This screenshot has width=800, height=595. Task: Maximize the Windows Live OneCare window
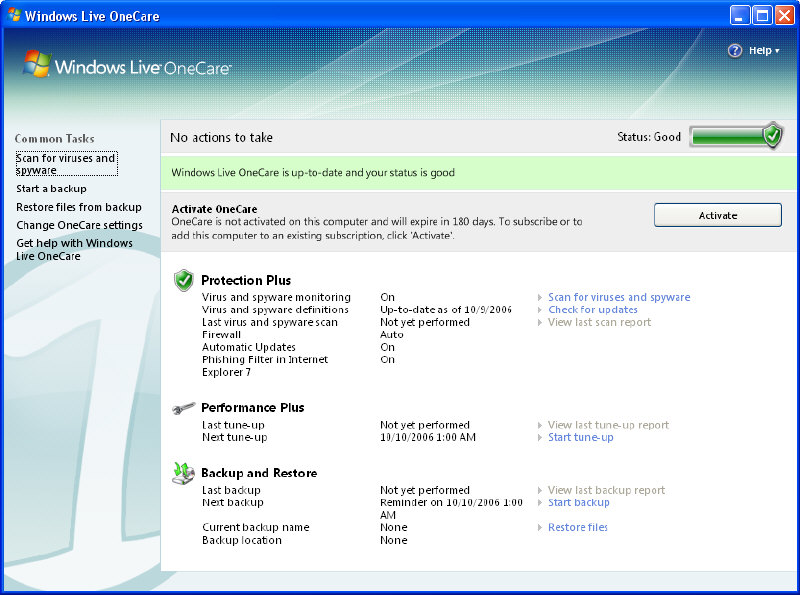point(762,15)
